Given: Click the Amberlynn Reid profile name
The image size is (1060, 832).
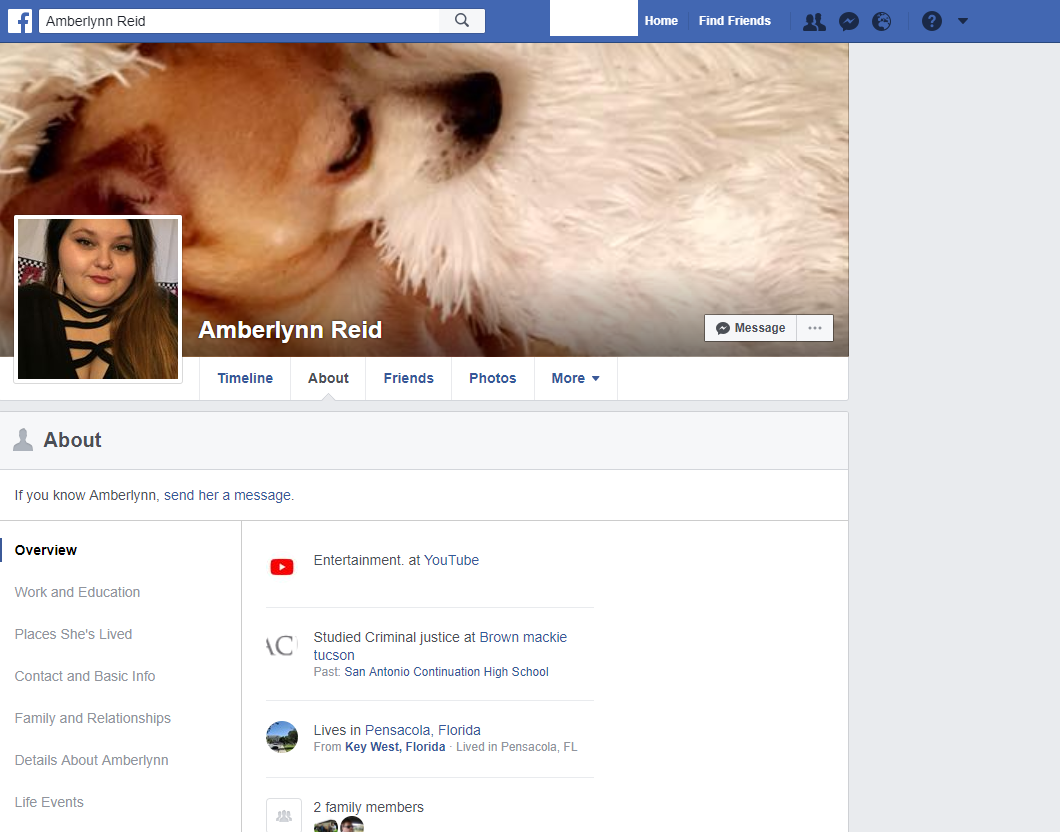Looking at the screenshot, I should 290,330.
